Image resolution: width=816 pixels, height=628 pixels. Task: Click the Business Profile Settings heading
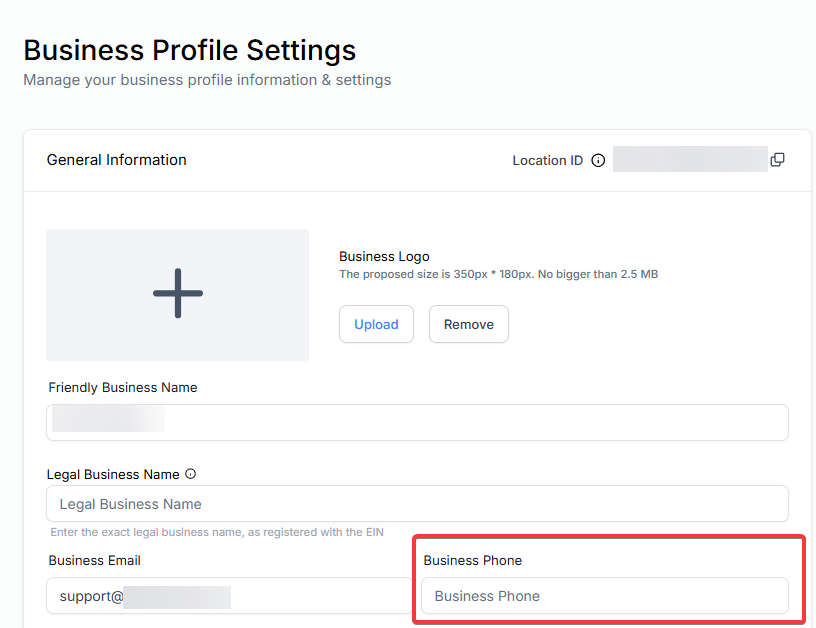click(x=189, y=50)
